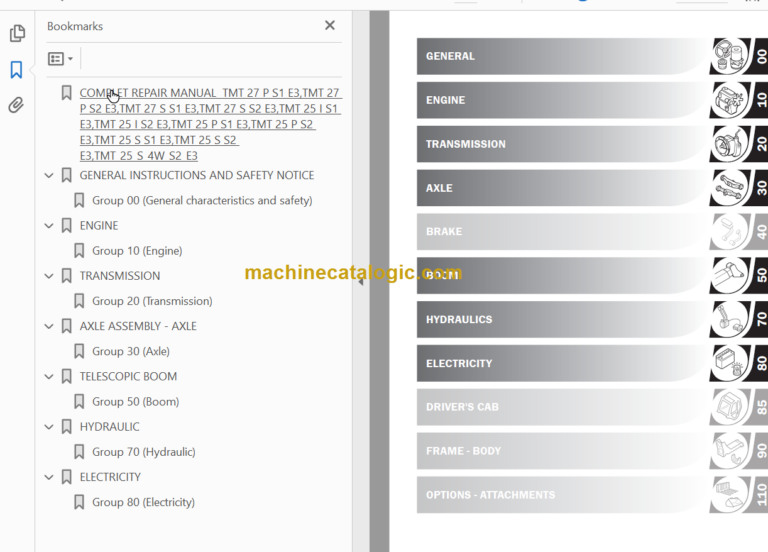The height and width of the screenshot is (552, 768).
Task: Click the attachments section 110 icon
Action: pos(730,495)
